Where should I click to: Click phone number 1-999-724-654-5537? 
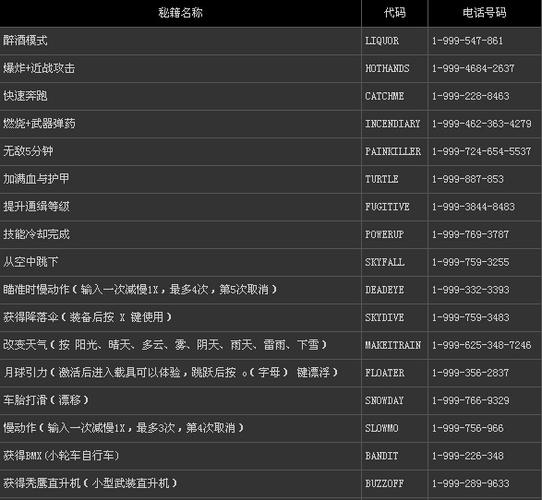coord(482,151)
